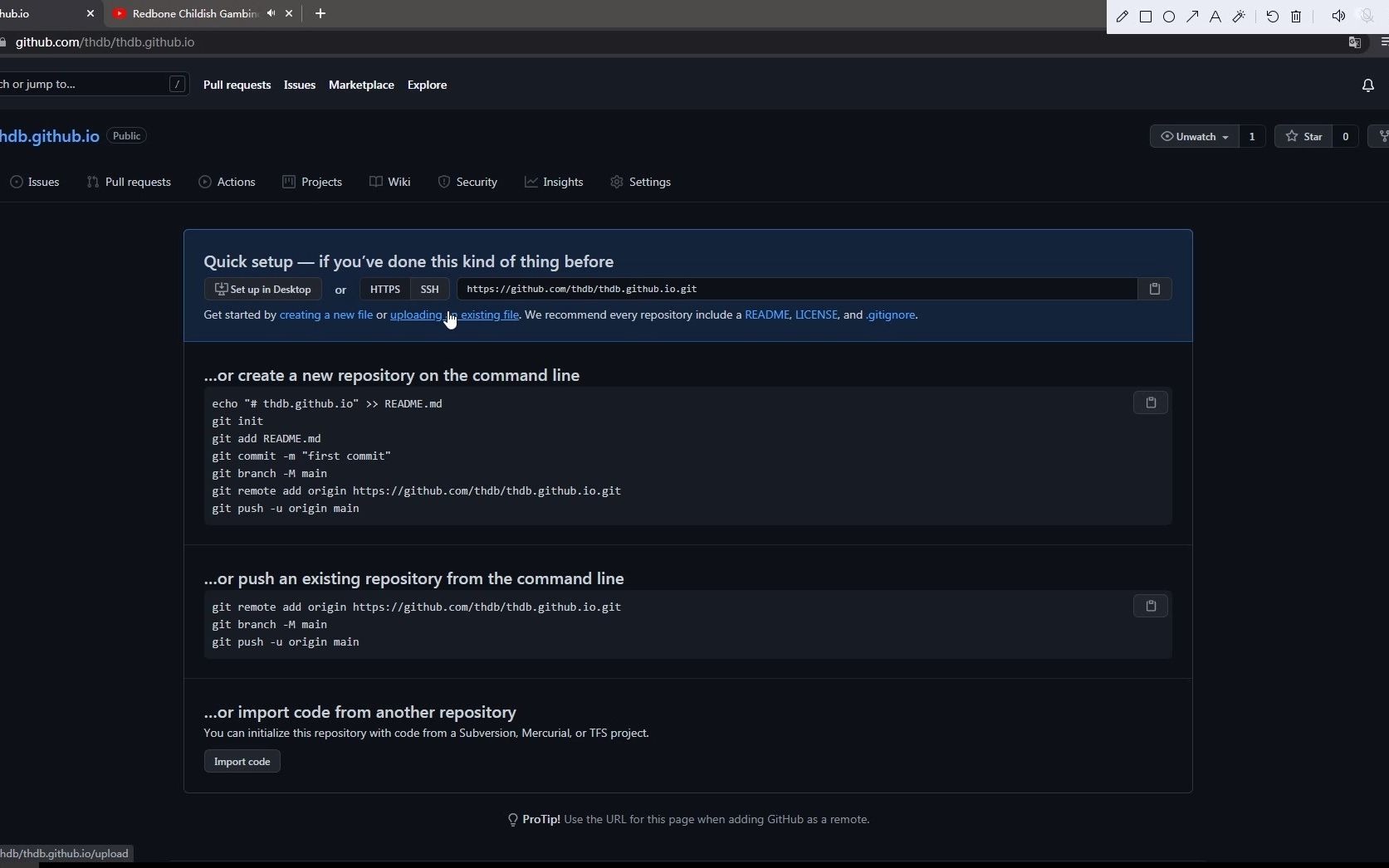Follow the uploading an existing file link
Screen dimensions: 1389x868
[x=454, y=315]
